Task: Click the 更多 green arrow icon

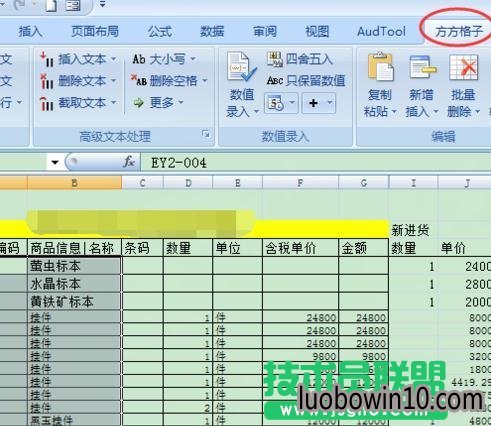Action: pos(139,103)
